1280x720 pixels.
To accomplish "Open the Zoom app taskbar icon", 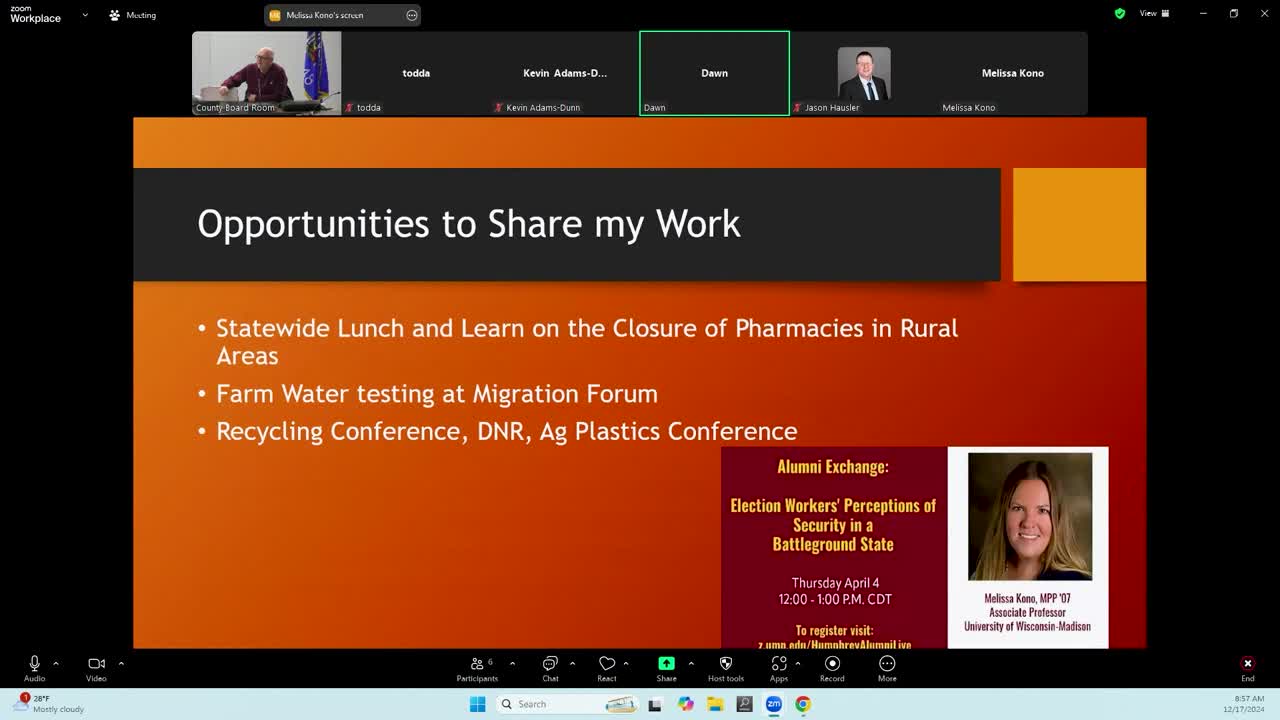I will coord(774,704).
